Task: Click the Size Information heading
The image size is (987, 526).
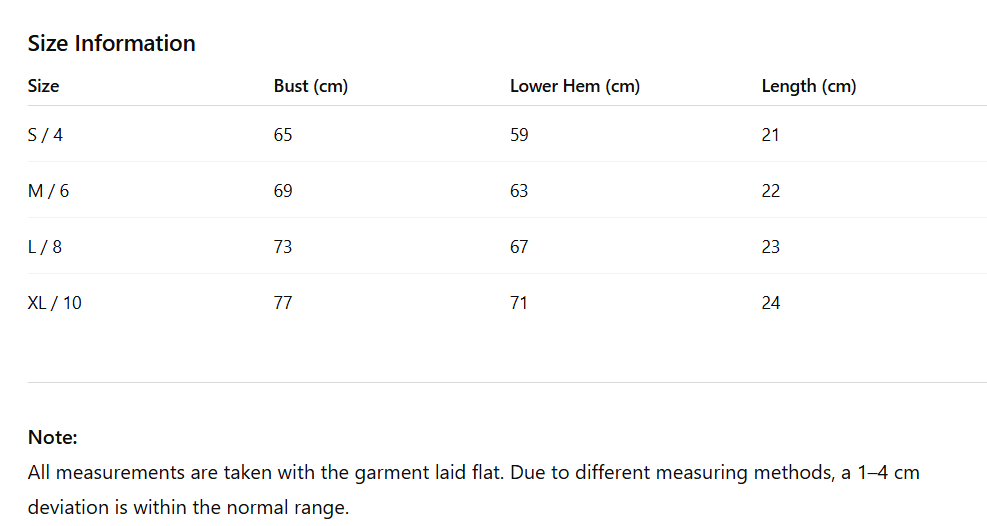Action: (x=111, y=44)
